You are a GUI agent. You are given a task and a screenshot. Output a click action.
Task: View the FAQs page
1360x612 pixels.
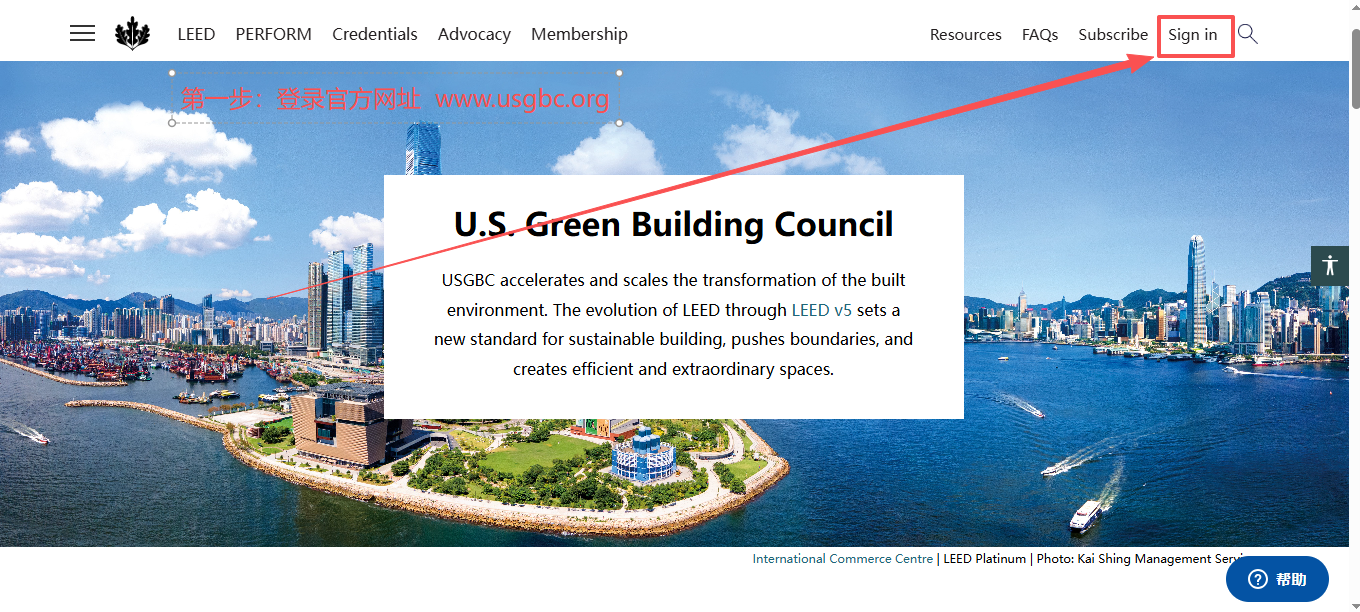[x=1040, y=33]
